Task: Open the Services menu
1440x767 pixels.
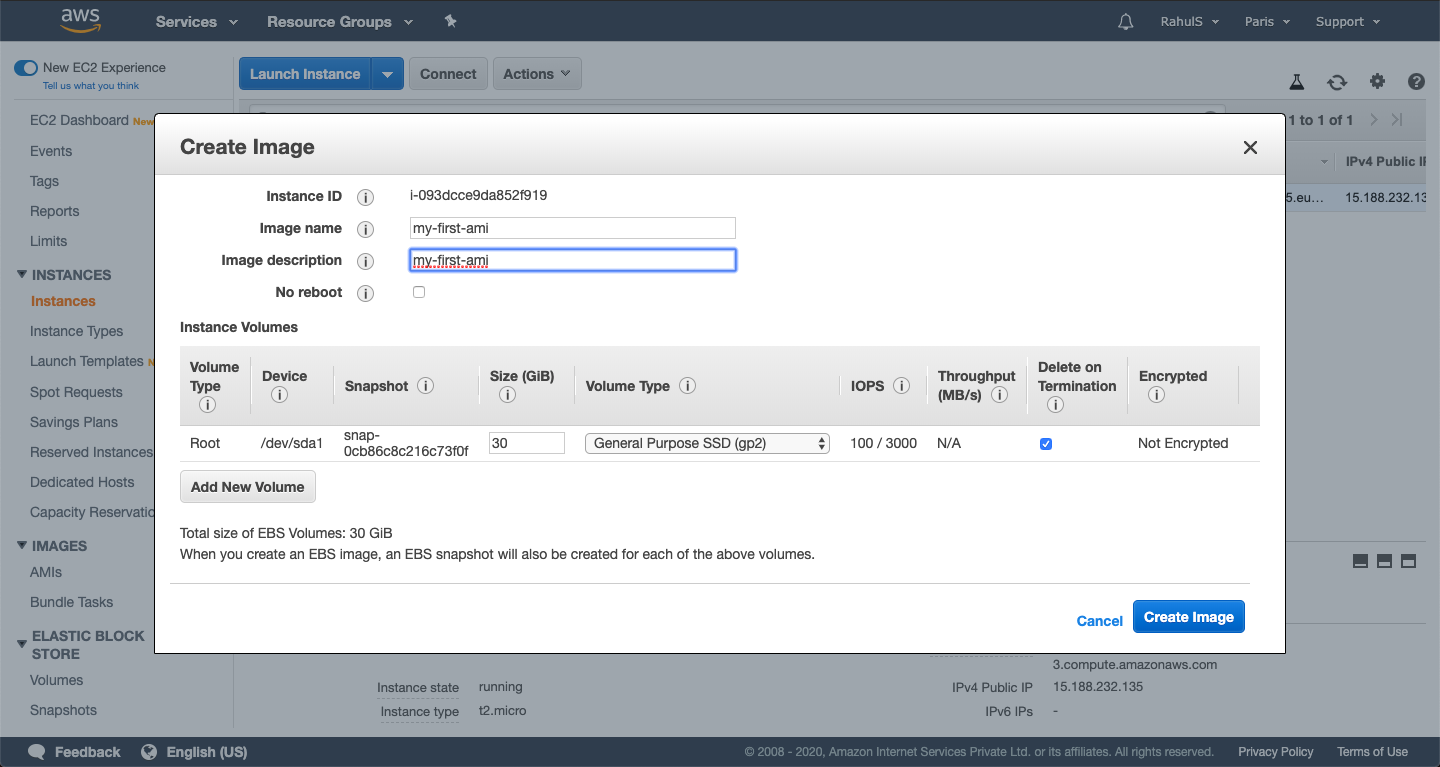Action: (x=195, y=20)
